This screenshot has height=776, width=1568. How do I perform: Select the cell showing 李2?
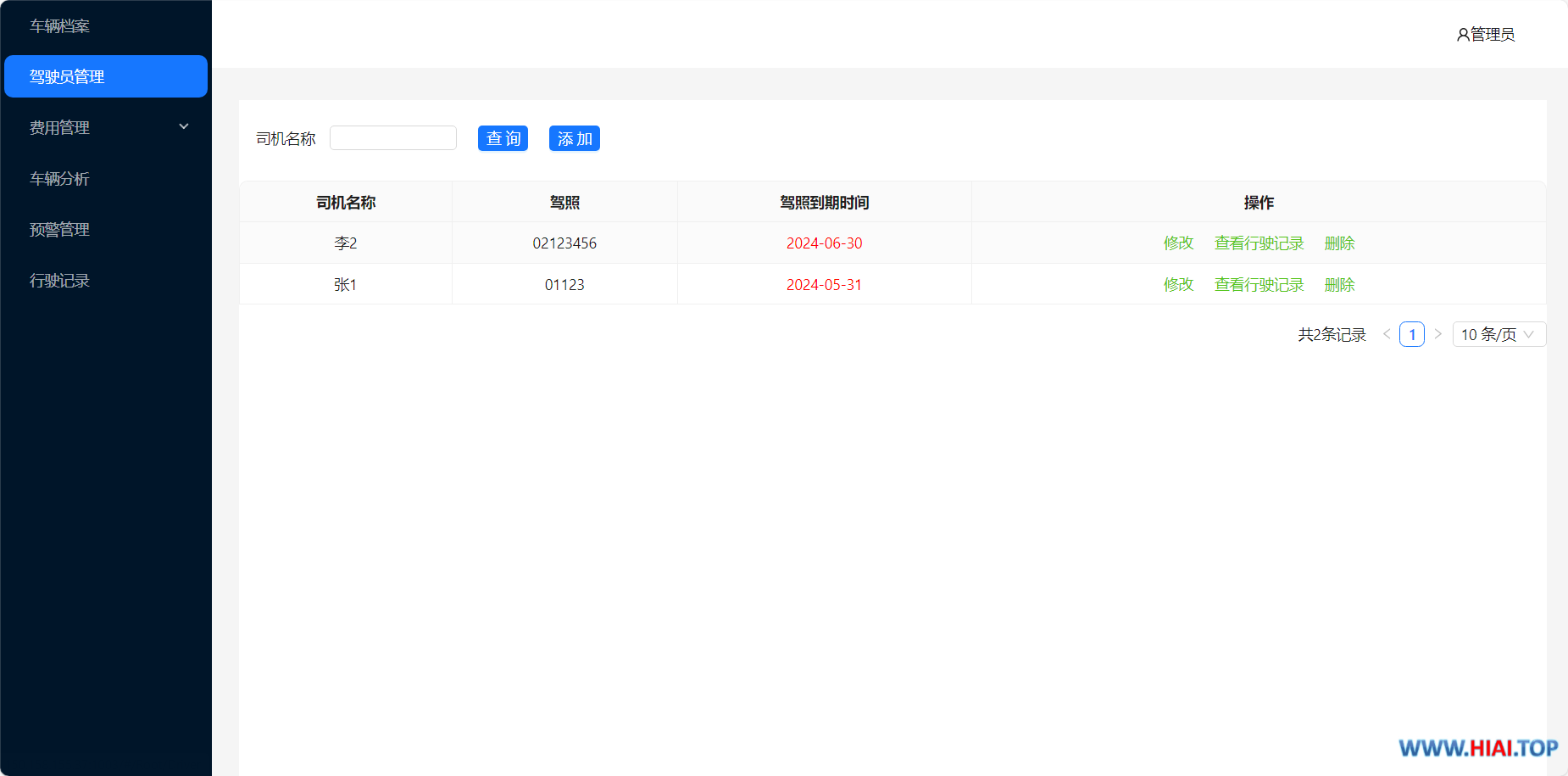click(346, 243)
